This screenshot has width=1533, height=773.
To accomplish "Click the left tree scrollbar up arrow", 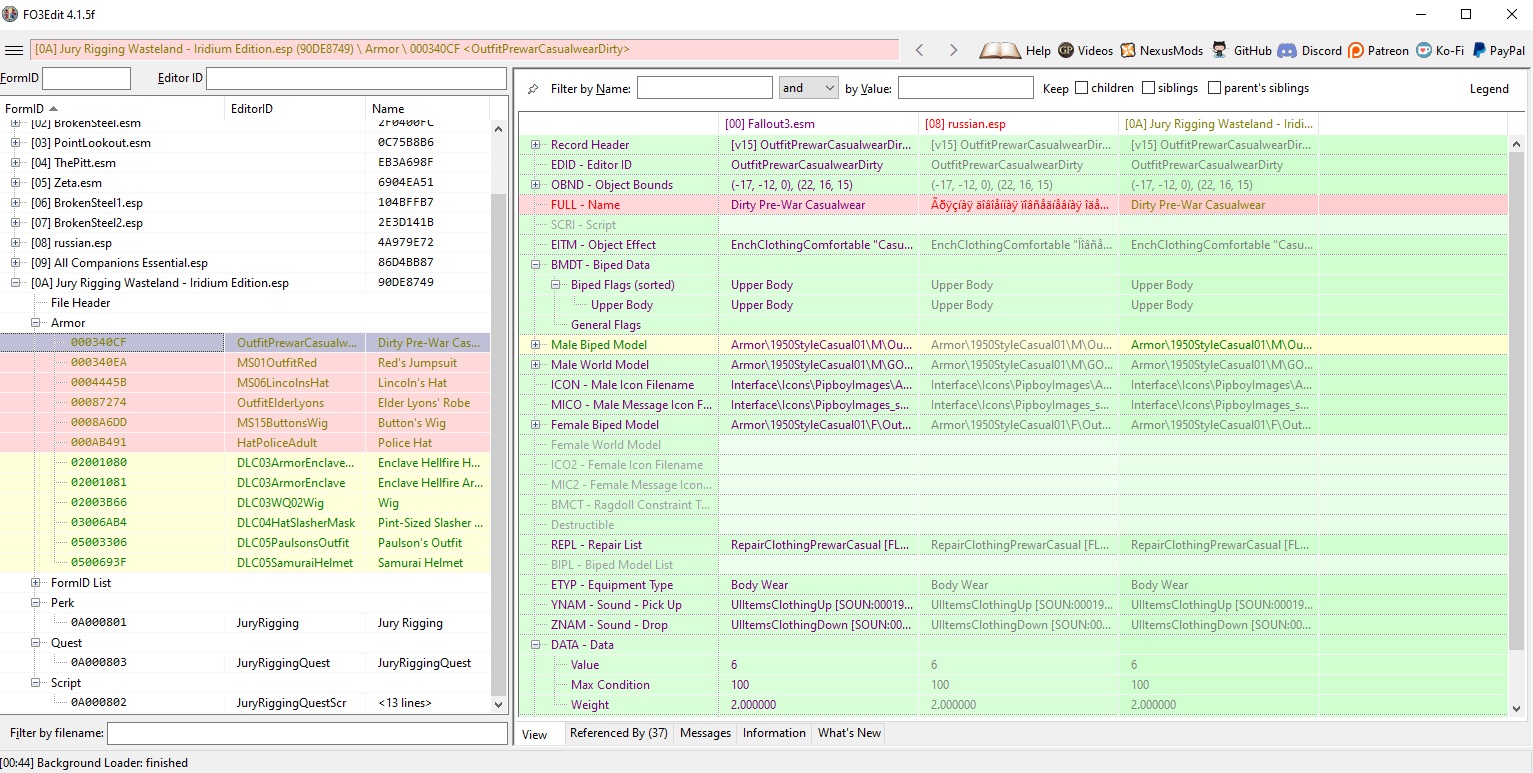I will tap(499, 128).
